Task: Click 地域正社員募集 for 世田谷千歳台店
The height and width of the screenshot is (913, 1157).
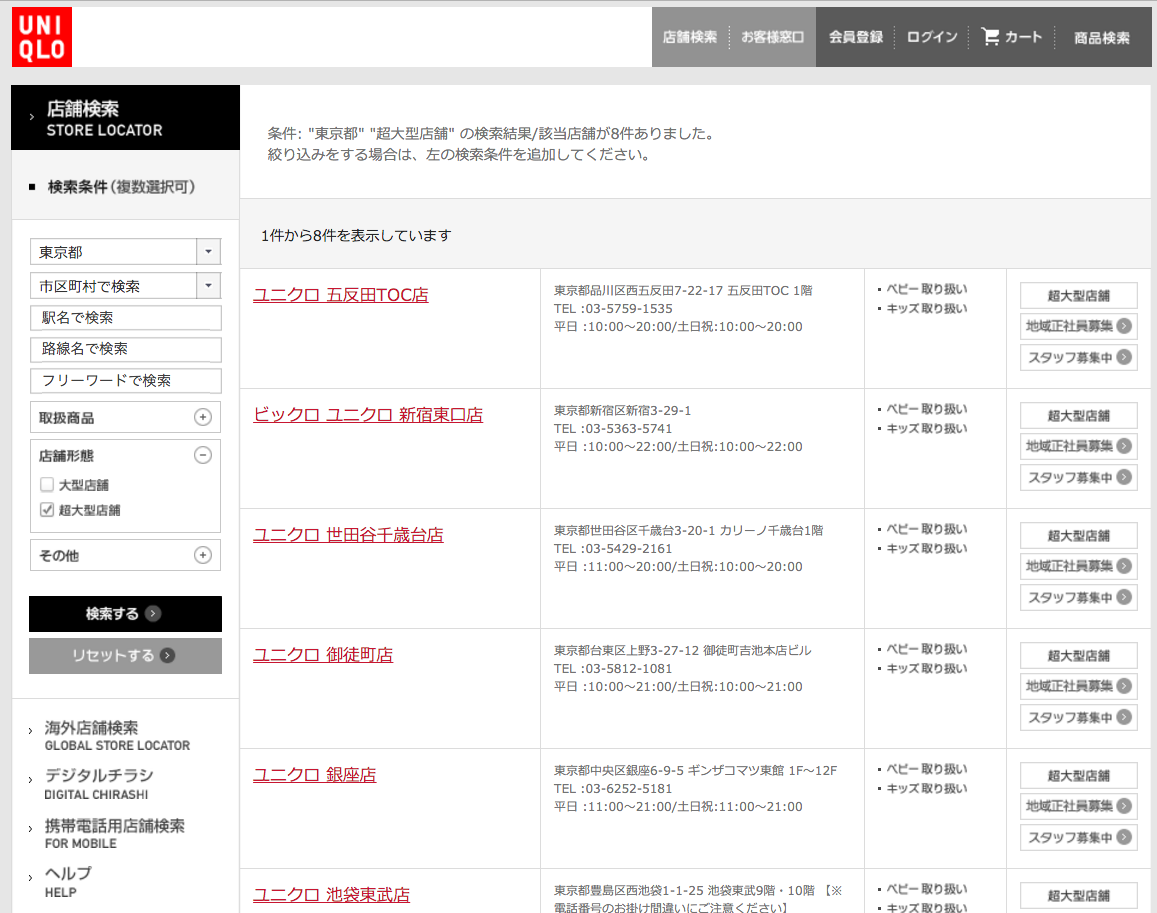Action: pyautogui.click(x=1079, y=566)
